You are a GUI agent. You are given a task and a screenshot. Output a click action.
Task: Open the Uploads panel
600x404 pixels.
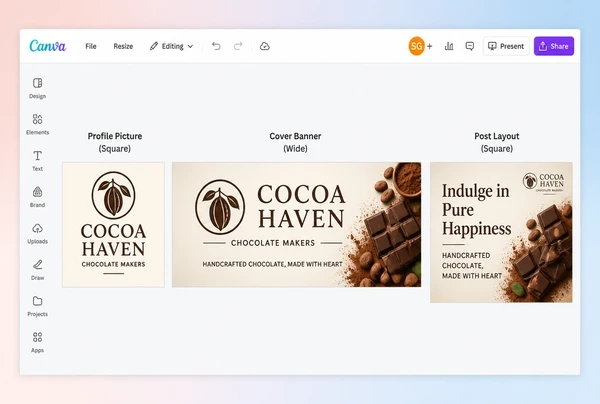pos(38,233)
